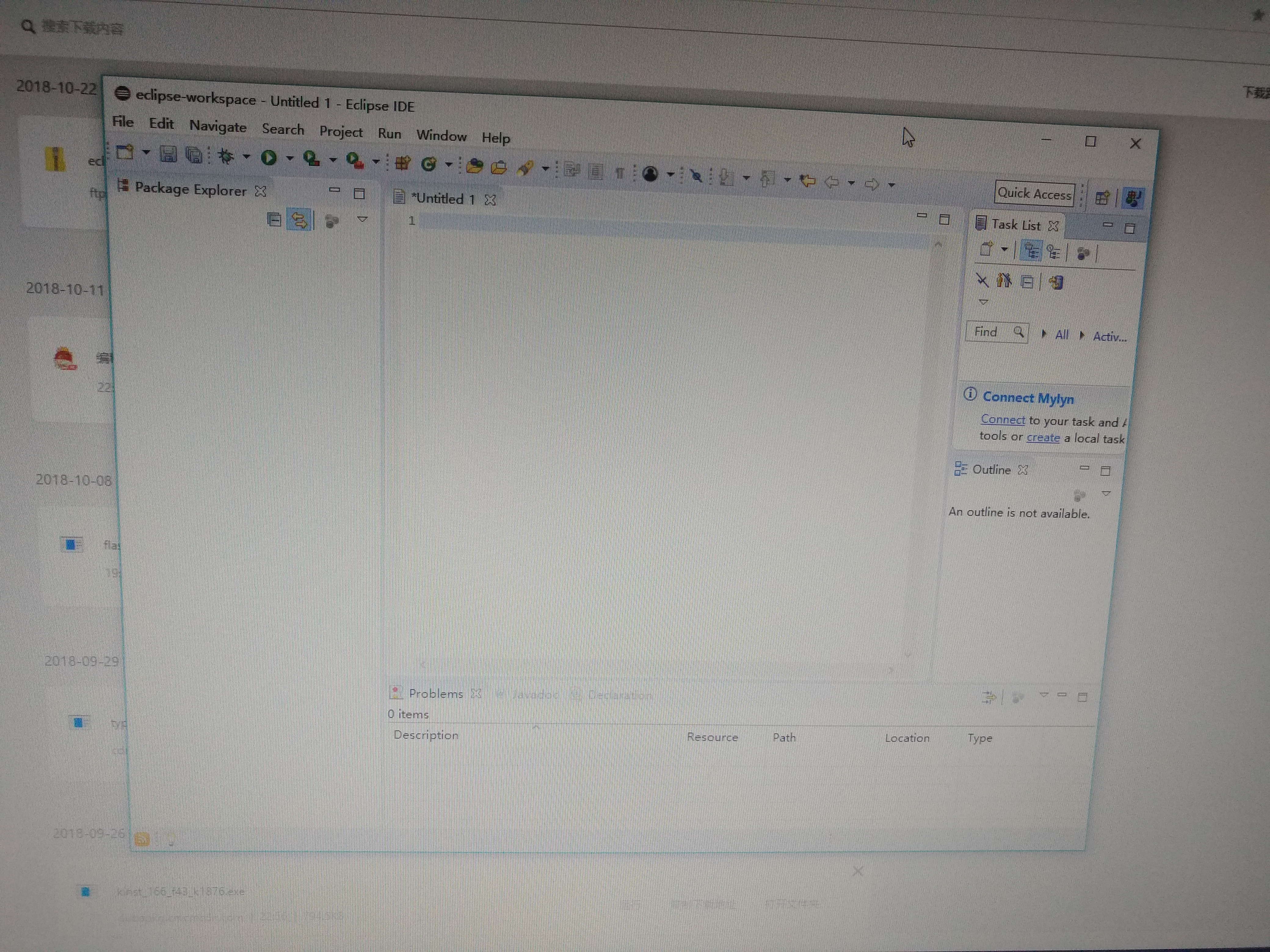Toggle Categorized presentation in Task List
The height and width of the screenshot is (952, 1270).
1032,251
